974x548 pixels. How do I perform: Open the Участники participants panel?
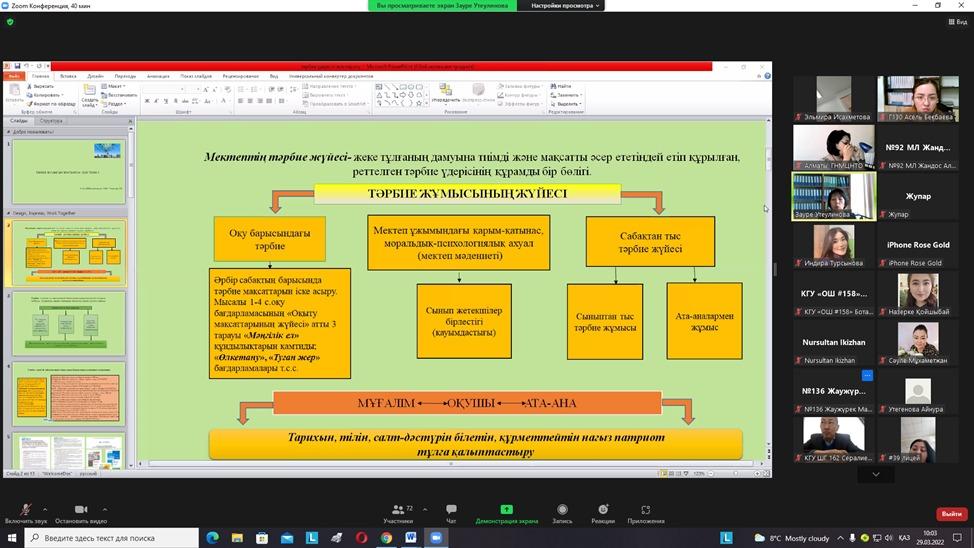click(397, 510)
